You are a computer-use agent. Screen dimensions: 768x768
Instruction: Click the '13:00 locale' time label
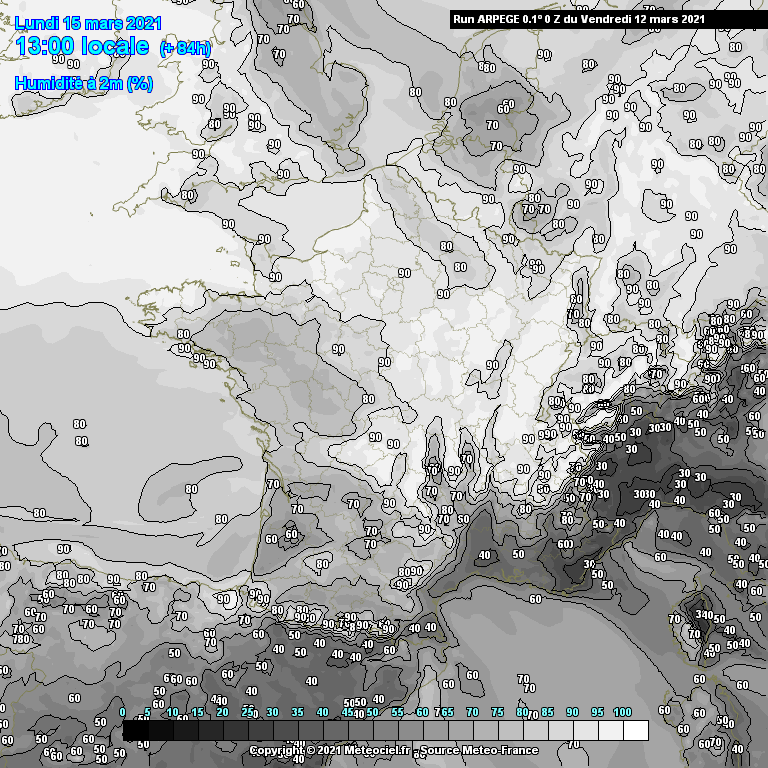coord(83,47)
